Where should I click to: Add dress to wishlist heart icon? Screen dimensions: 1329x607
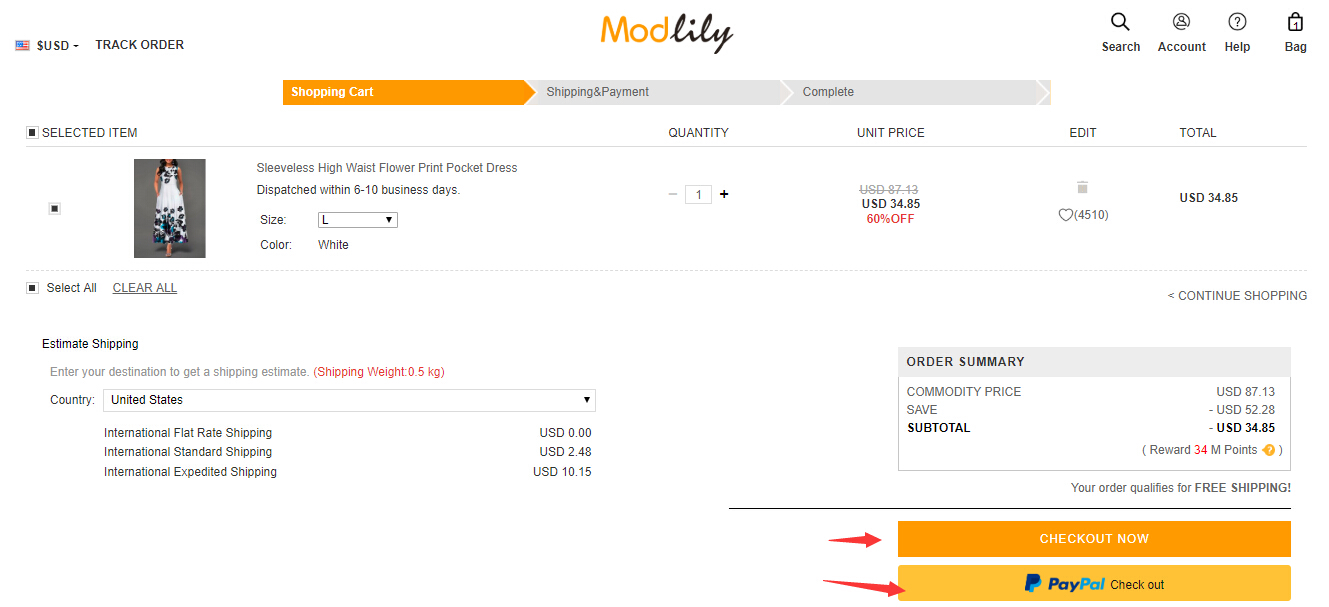click(1065, 215)
